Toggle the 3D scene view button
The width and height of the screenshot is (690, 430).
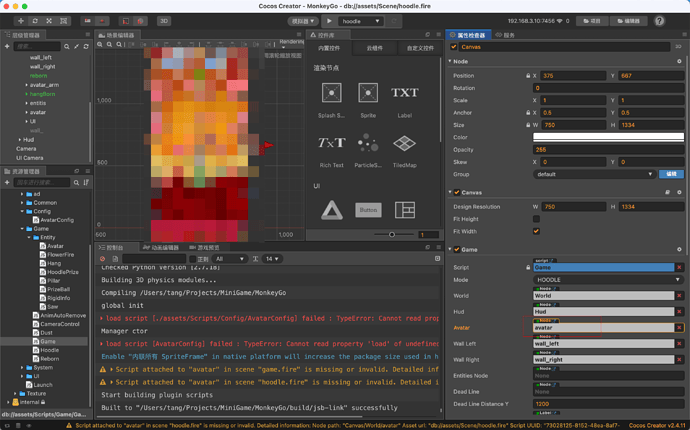164,20
